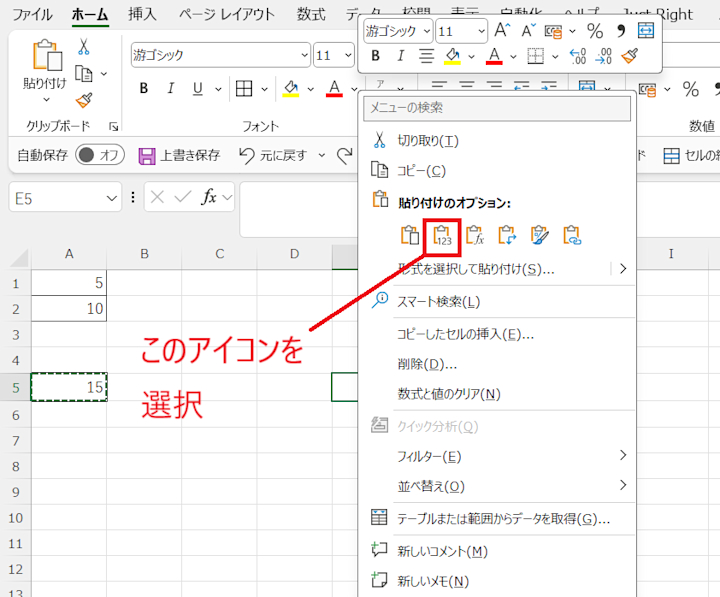The image size is (720, 597).
Task: Click the align icon in the mini toolbar
Action: pos(426,56)
